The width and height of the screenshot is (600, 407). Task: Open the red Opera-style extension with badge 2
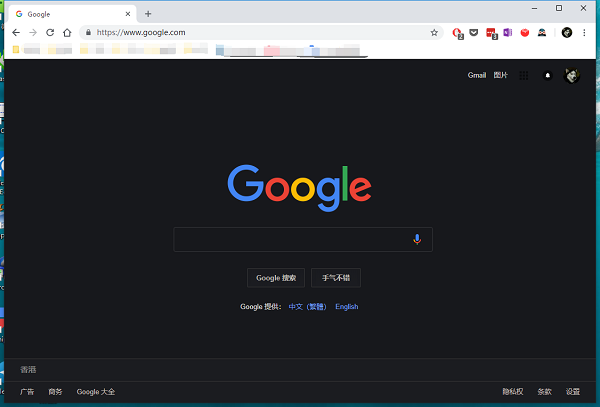click(x=458, y=33)
